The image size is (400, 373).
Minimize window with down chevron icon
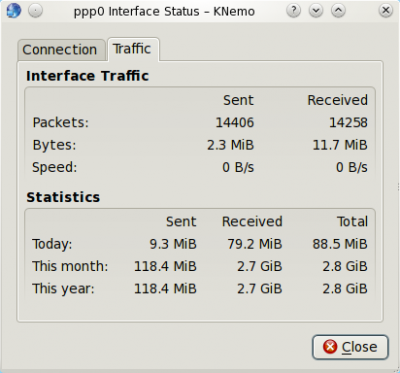tap(316, 11)
